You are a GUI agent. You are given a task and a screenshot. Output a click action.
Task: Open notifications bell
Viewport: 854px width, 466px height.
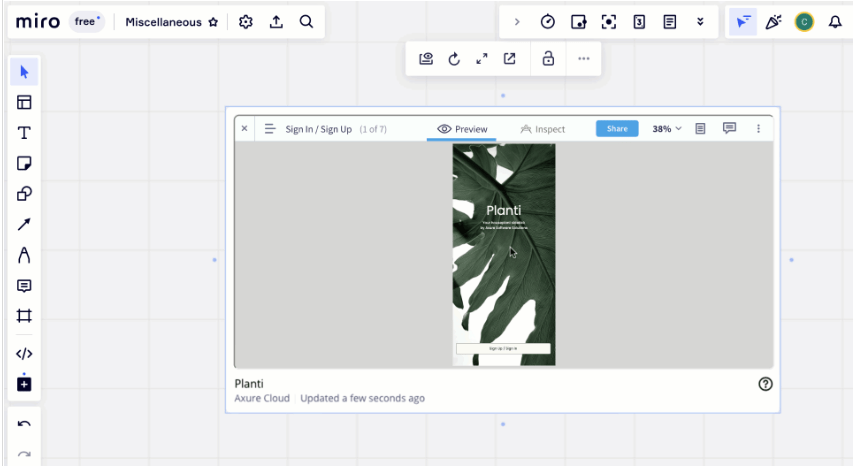point(833,22)
